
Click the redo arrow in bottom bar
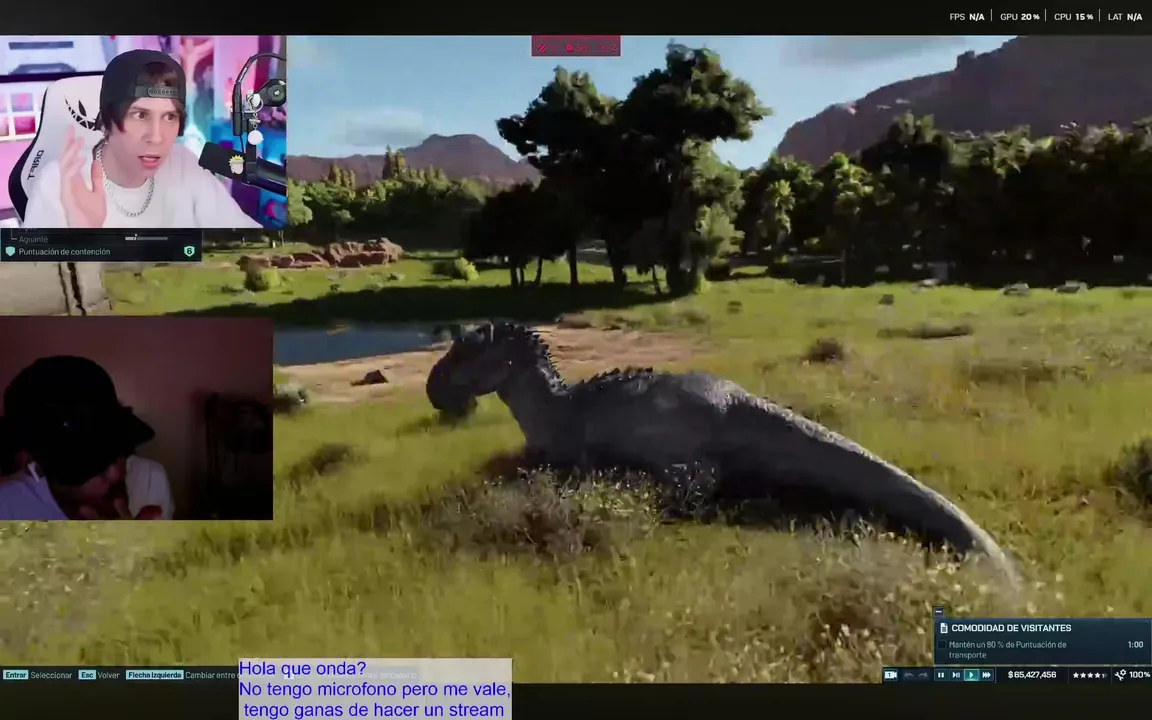pos(924,674)
